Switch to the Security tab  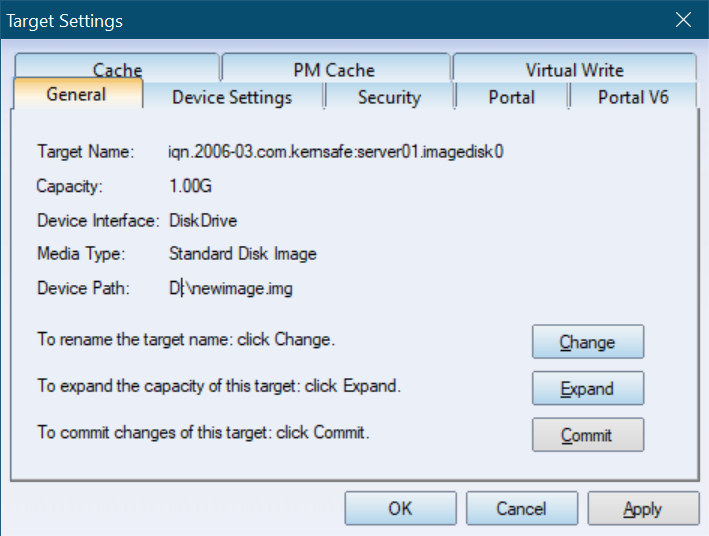tap(389, 97)
